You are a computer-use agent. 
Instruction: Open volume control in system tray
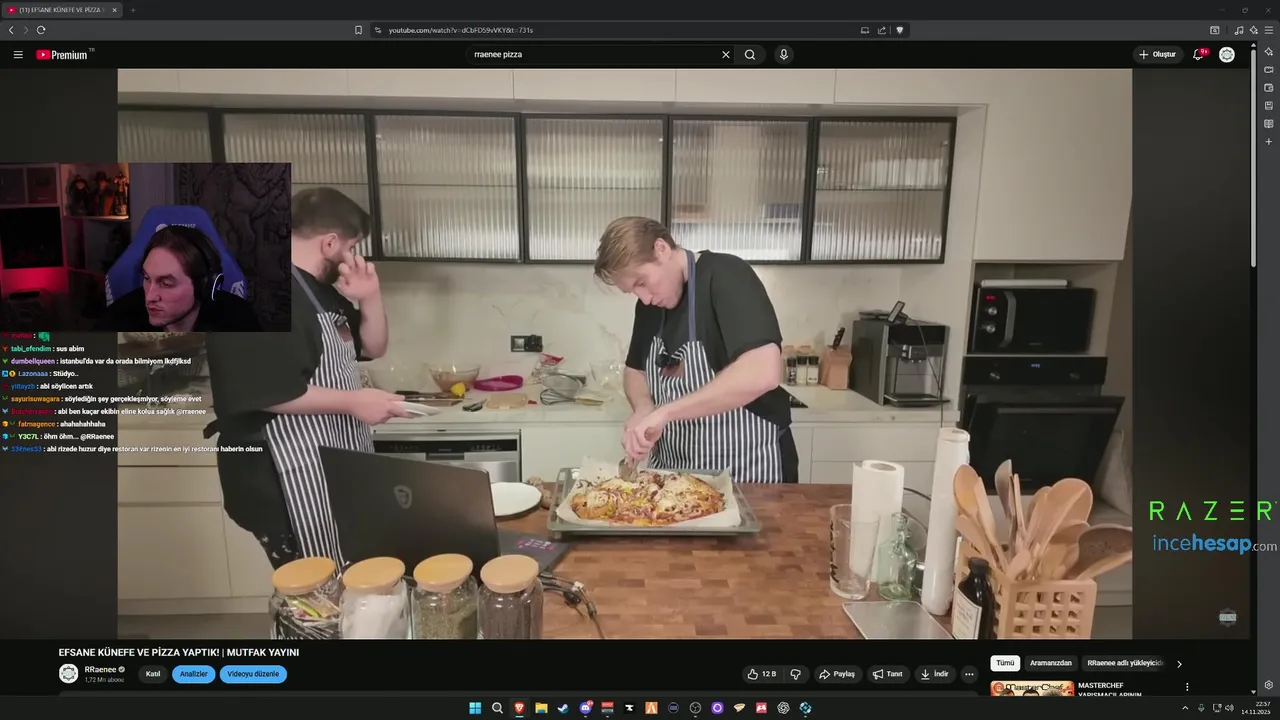pyautogui.click(x=1229, y=708)
